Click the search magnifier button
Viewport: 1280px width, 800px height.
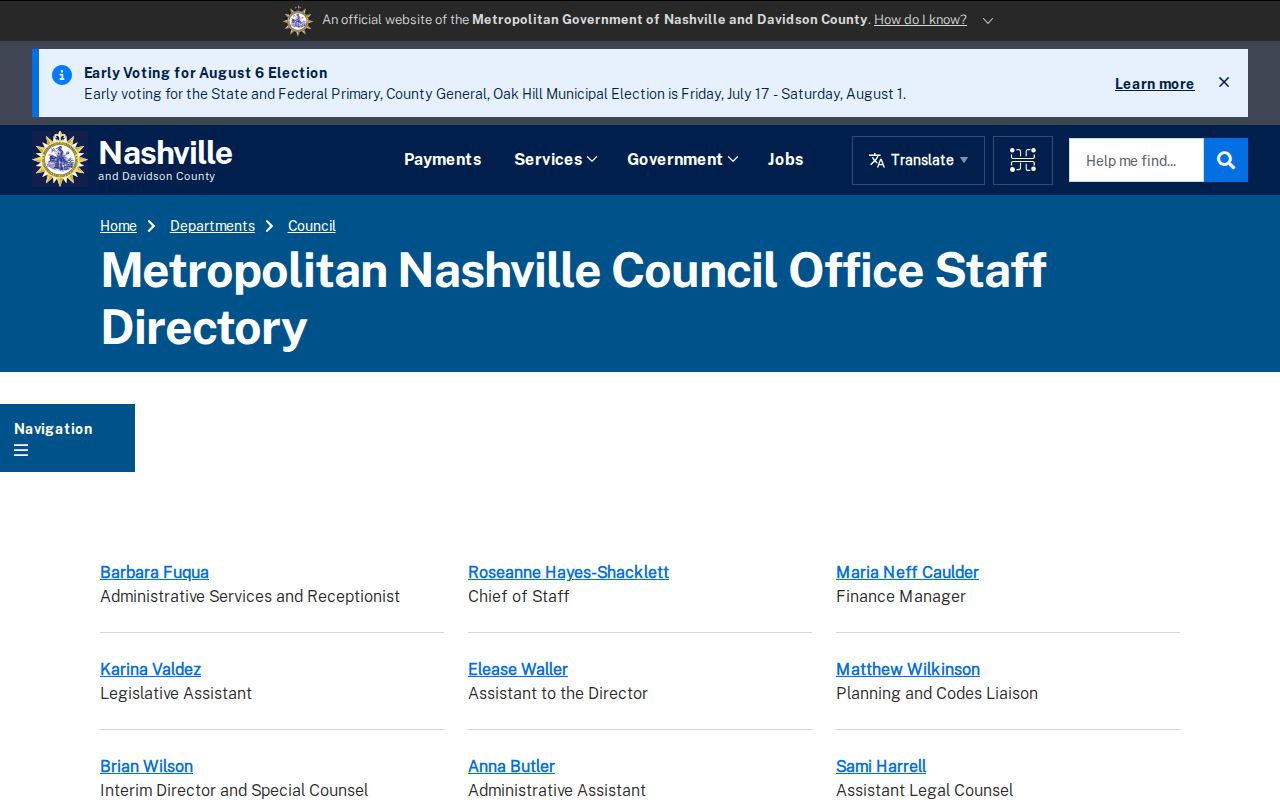coord(1226,160)
